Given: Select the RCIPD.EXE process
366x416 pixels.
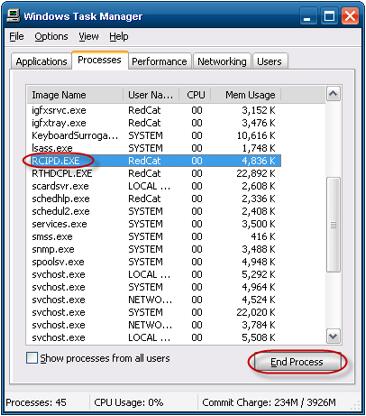Looking at the screenshot, I should click(154, 161).
